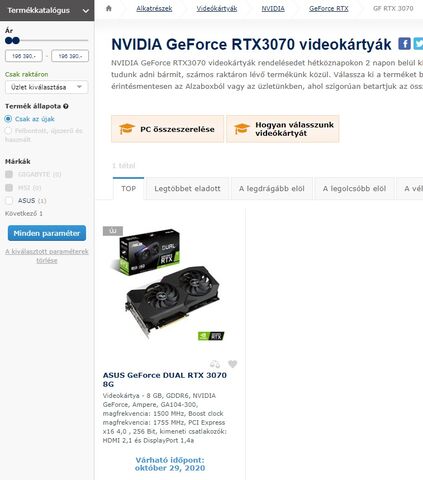
Task: Sort by A legolcsóbb elöl tab
Action: (354, 189)
